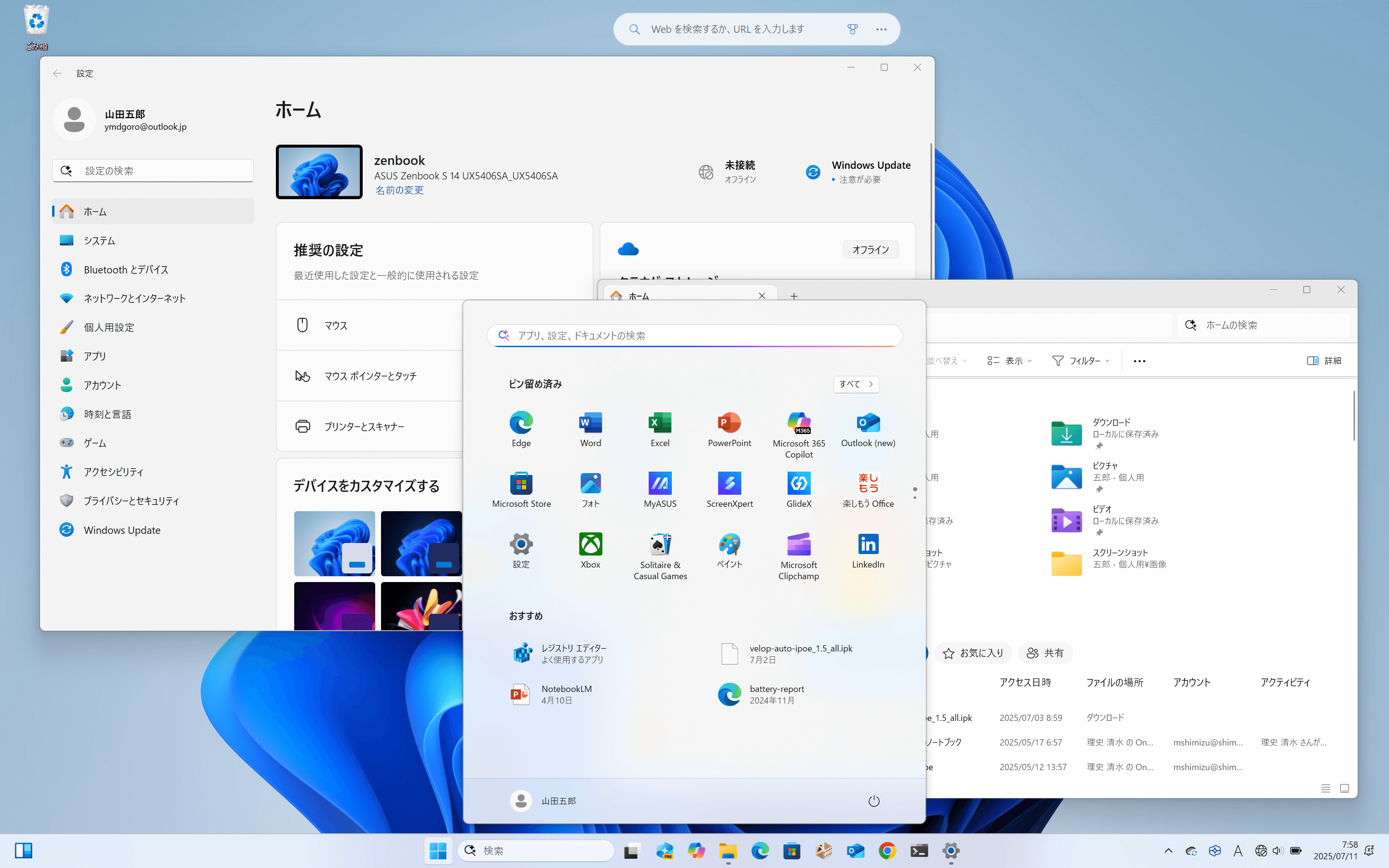Select the dark blue bloom theme thumbnail

point(422,543)
